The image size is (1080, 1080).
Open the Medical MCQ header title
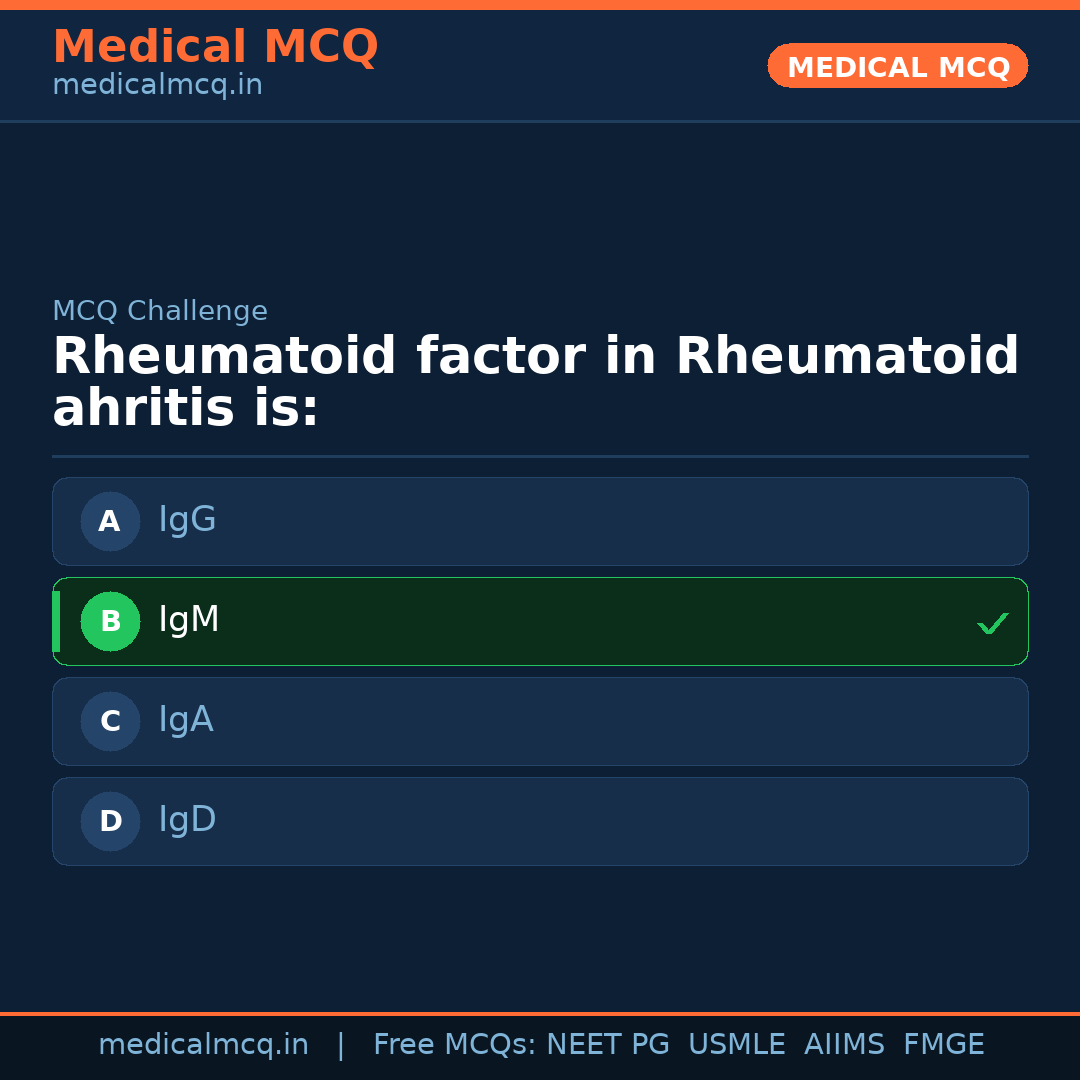click(x=215, y=47)
